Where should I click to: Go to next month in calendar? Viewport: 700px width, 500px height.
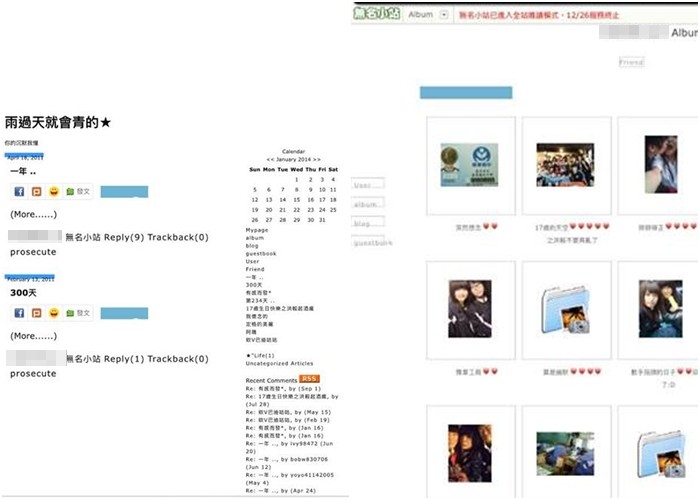pyautogui.click(x=316, y=160)
